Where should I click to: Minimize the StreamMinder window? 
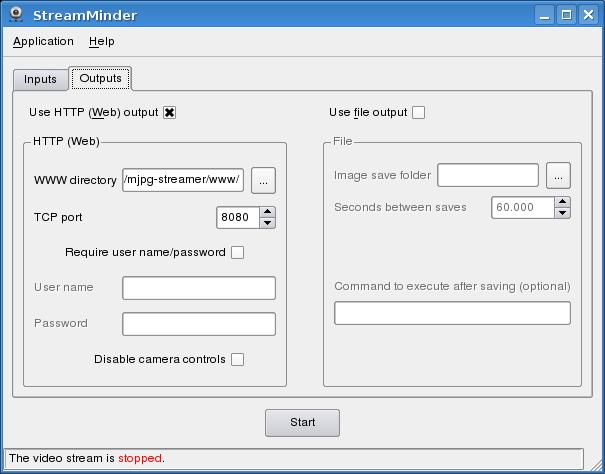click(x=544, y=15)
